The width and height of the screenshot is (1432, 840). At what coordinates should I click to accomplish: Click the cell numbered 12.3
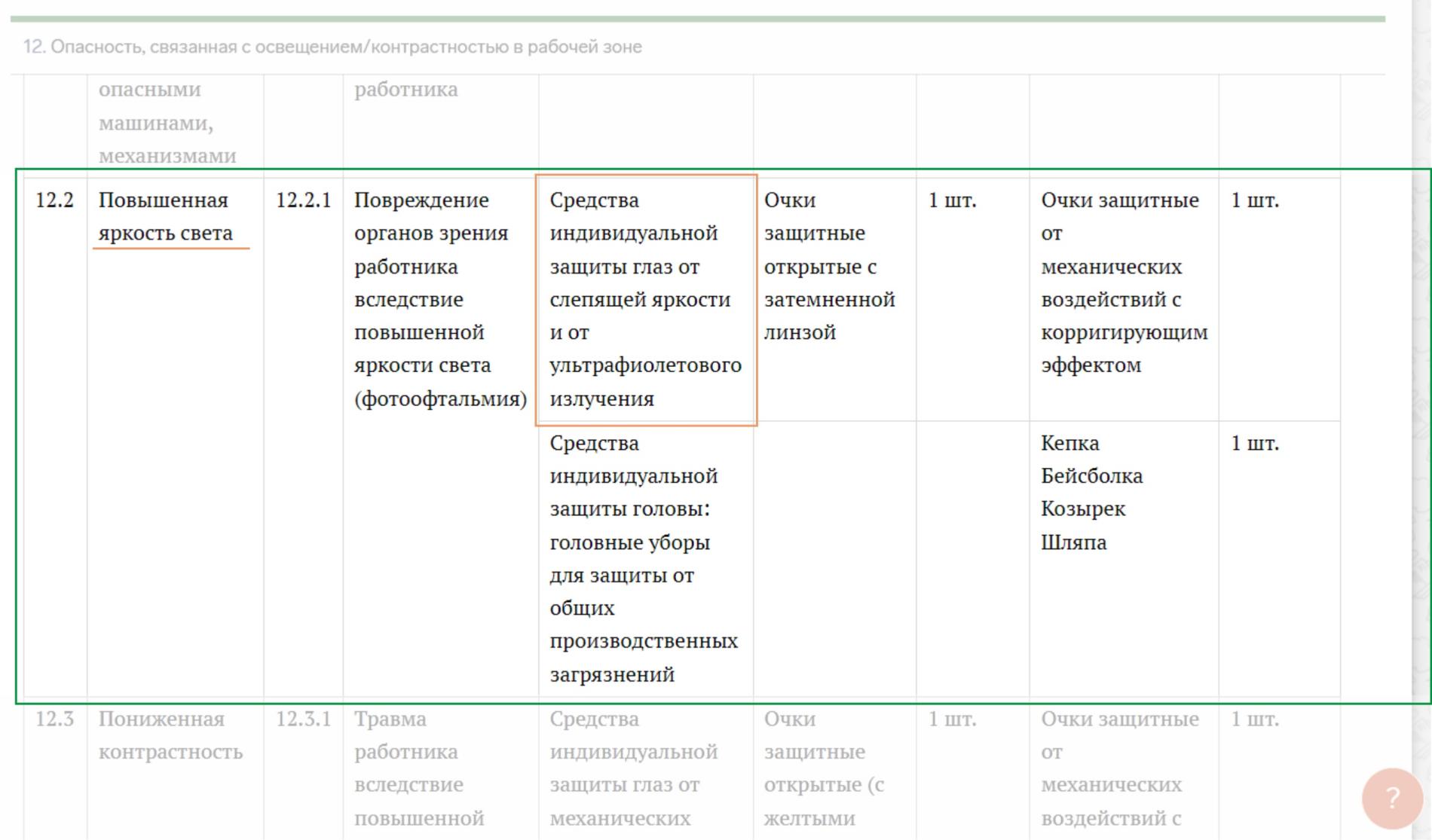click(x=55, y=768)
